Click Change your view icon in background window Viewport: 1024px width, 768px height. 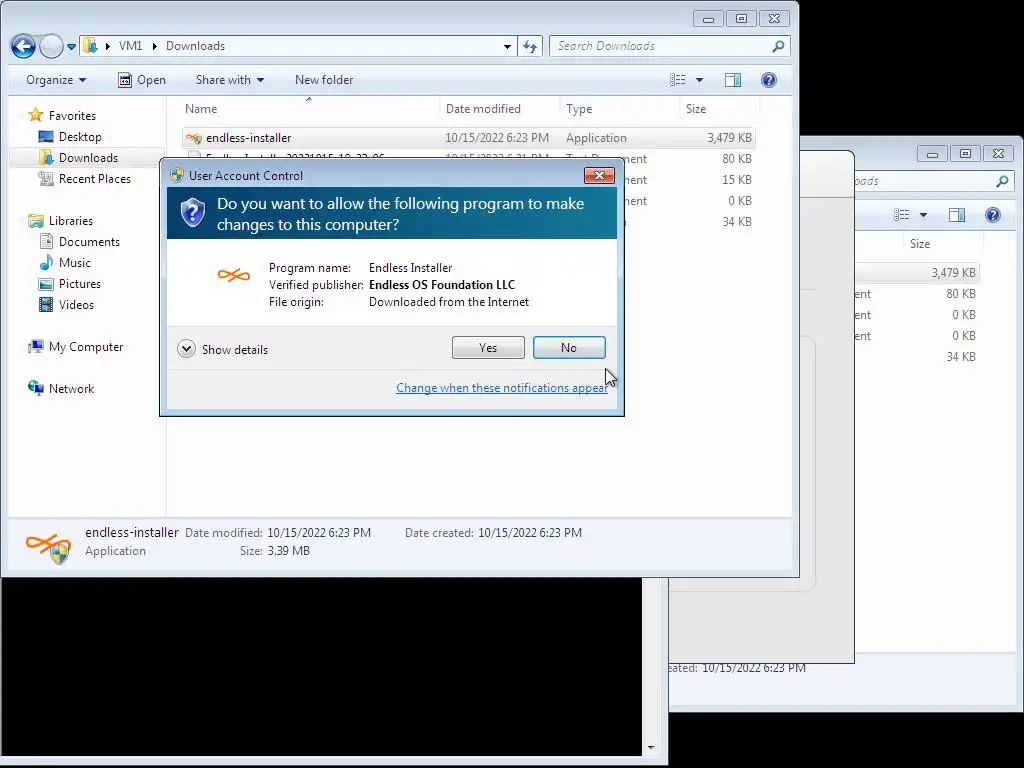[x=902, y=215]
